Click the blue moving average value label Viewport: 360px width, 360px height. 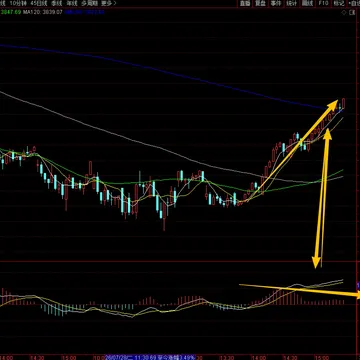(85, 12)
